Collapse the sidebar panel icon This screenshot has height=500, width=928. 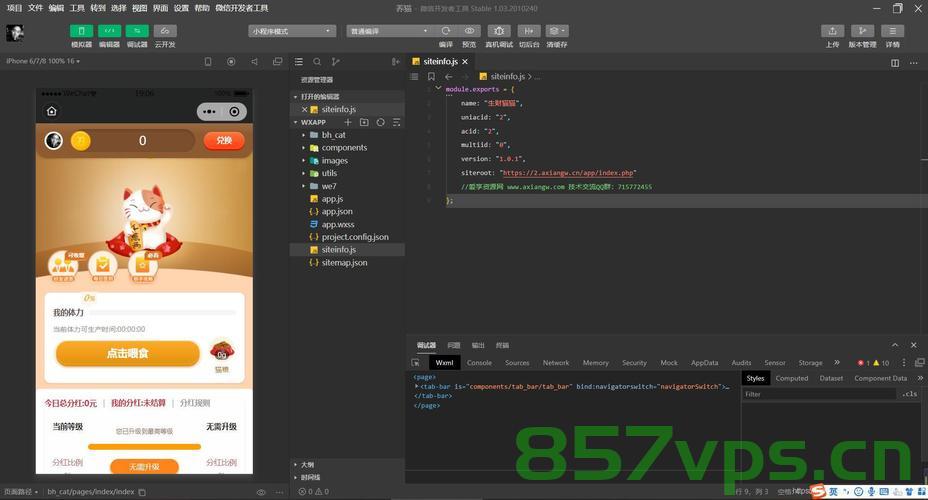pyautogui.click(x=395, y=62)
